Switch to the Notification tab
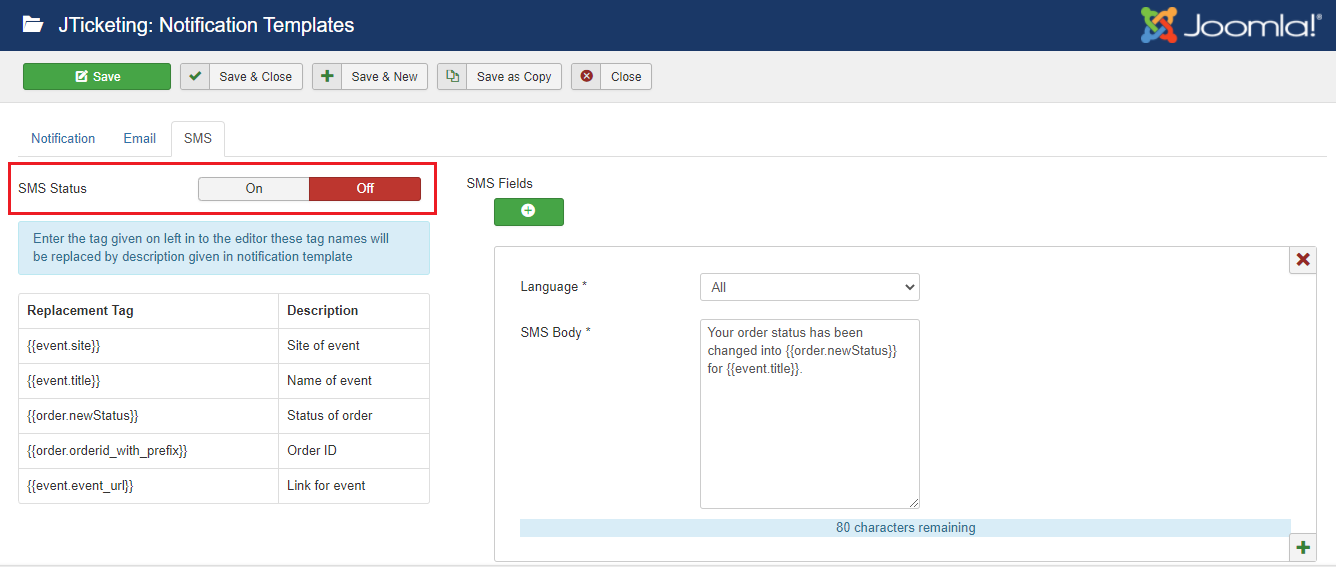 63,139
